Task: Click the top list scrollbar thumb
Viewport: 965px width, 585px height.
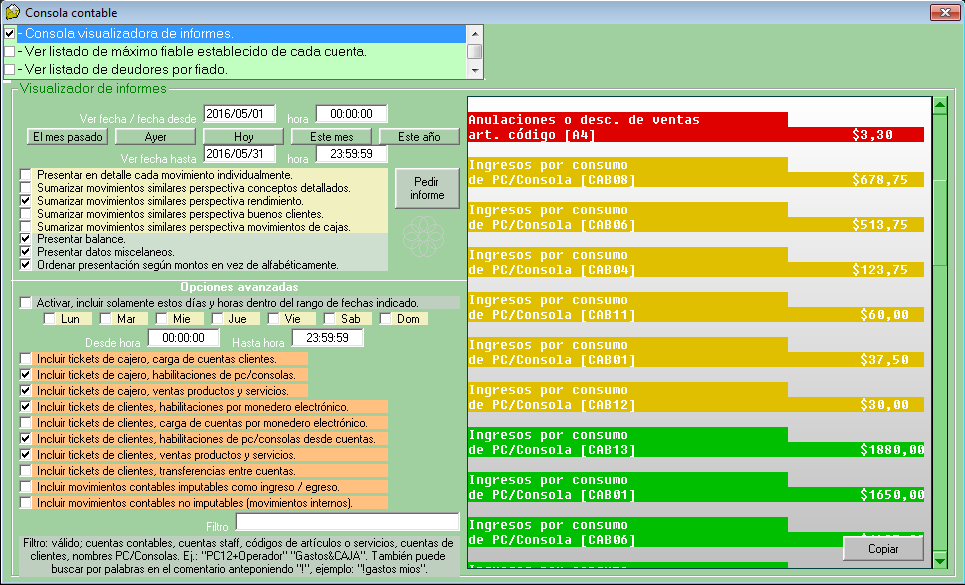Action: click(x=474, y=52)
